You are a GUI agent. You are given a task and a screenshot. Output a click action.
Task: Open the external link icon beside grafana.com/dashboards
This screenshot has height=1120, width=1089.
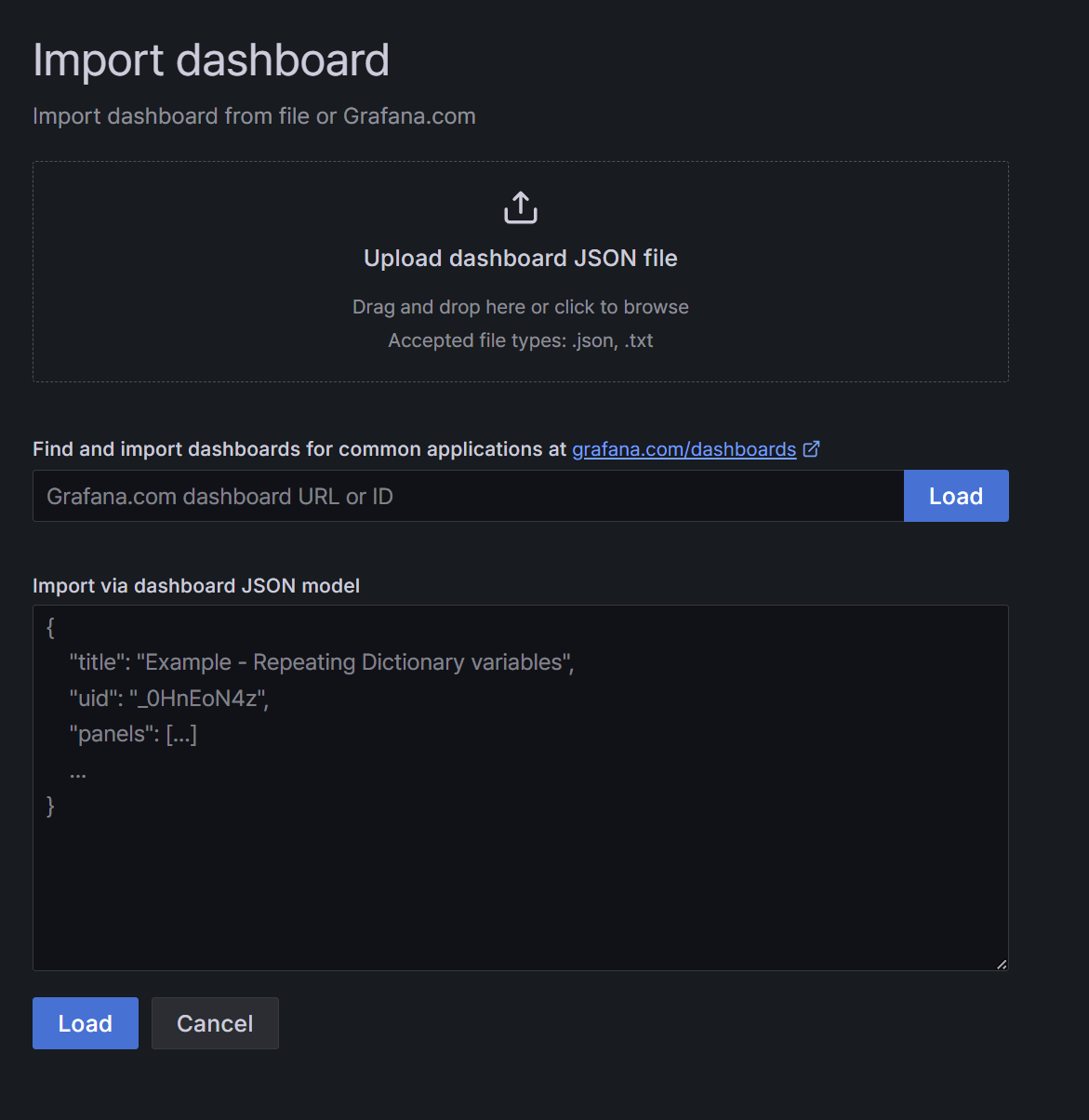pyautogui.click(x=812, y=449)
